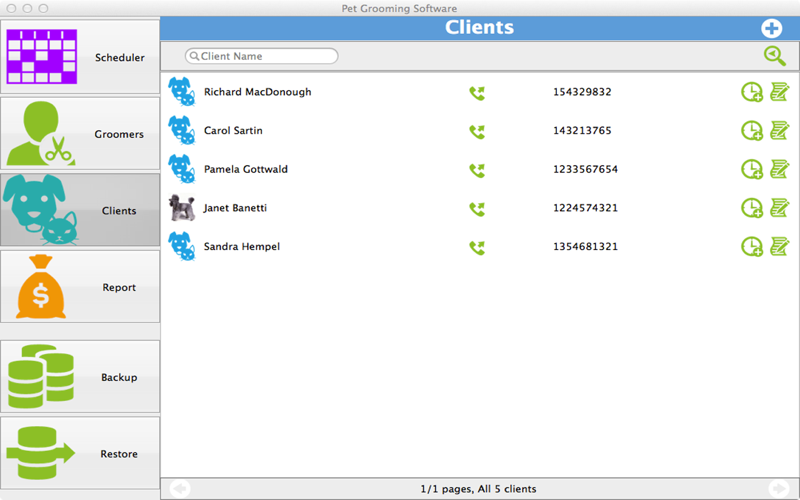
Task: Go to previous page arrow
Action: (180, 489)
